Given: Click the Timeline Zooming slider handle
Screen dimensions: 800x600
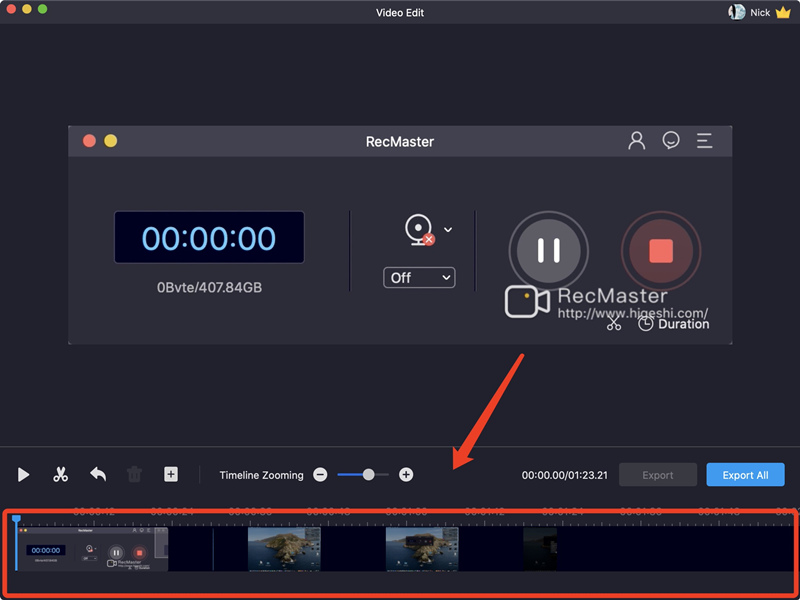Looking at the screenshot, I should (368, 475).
